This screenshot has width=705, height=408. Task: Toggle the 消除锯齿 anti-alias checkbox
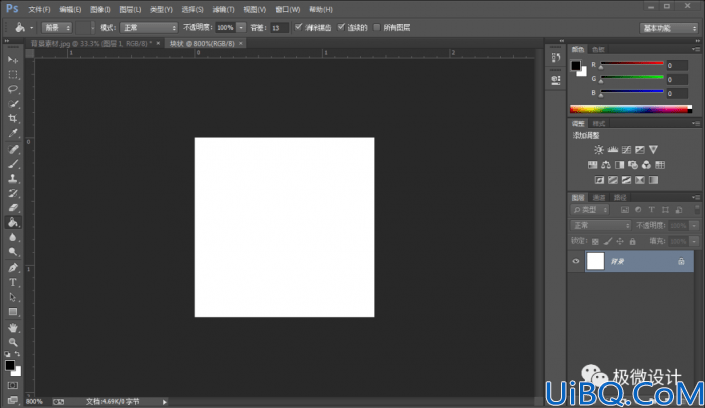pyautogui.click(x=299, y=27)
